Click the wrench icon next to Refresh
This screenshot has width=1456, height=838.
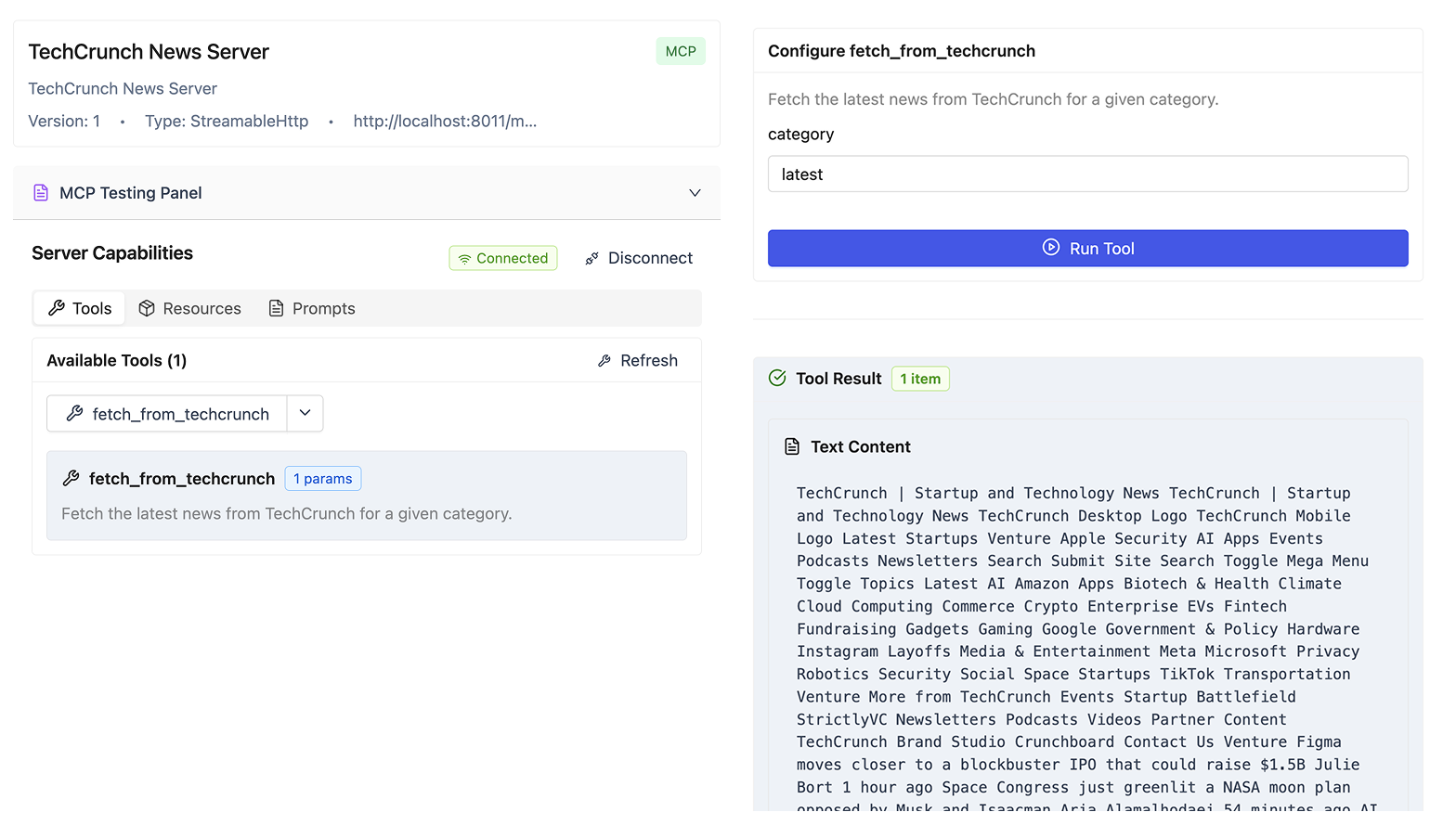(604, 361)
